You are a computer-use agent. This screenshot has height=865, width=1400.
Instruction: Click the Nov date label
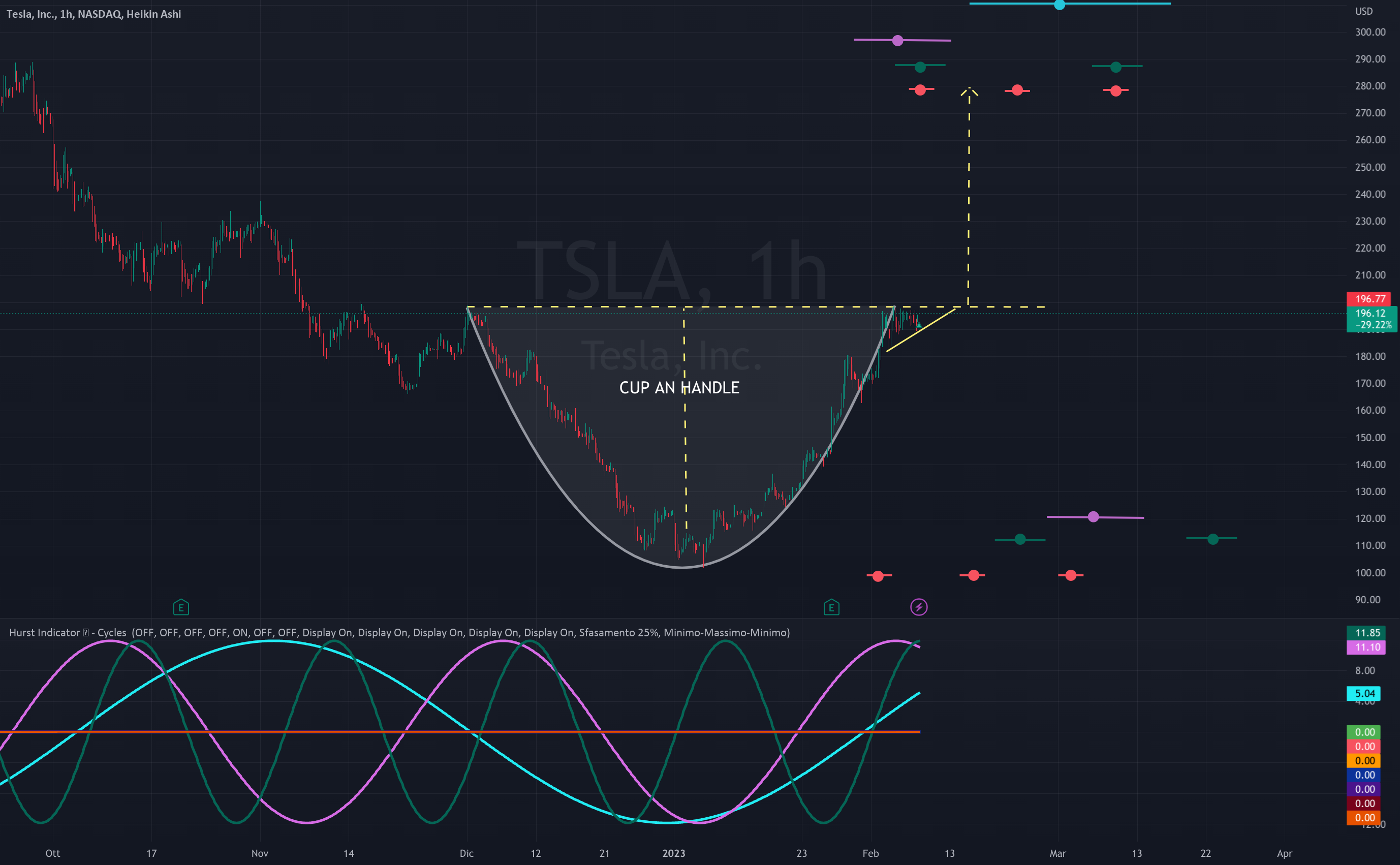[x=260, y=853]
